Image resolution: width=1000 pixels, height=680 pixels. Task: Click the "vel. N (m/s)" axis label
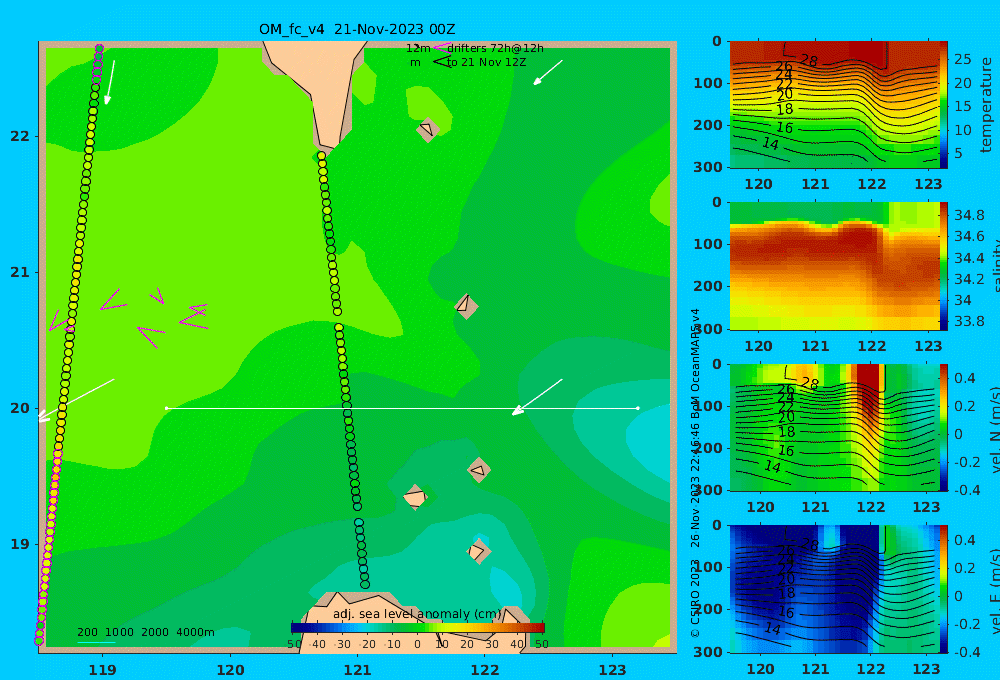pyautogui.click(x=993, y=429)
